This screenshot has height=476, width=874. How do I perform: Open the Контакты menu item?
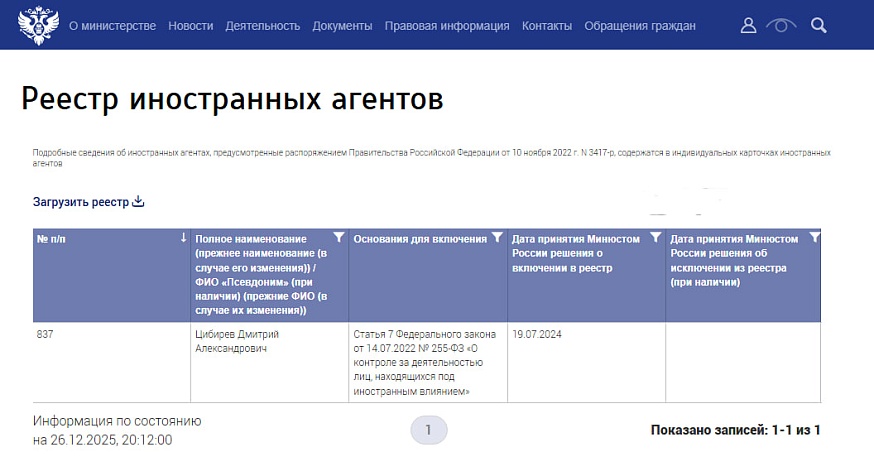point(547,26)
